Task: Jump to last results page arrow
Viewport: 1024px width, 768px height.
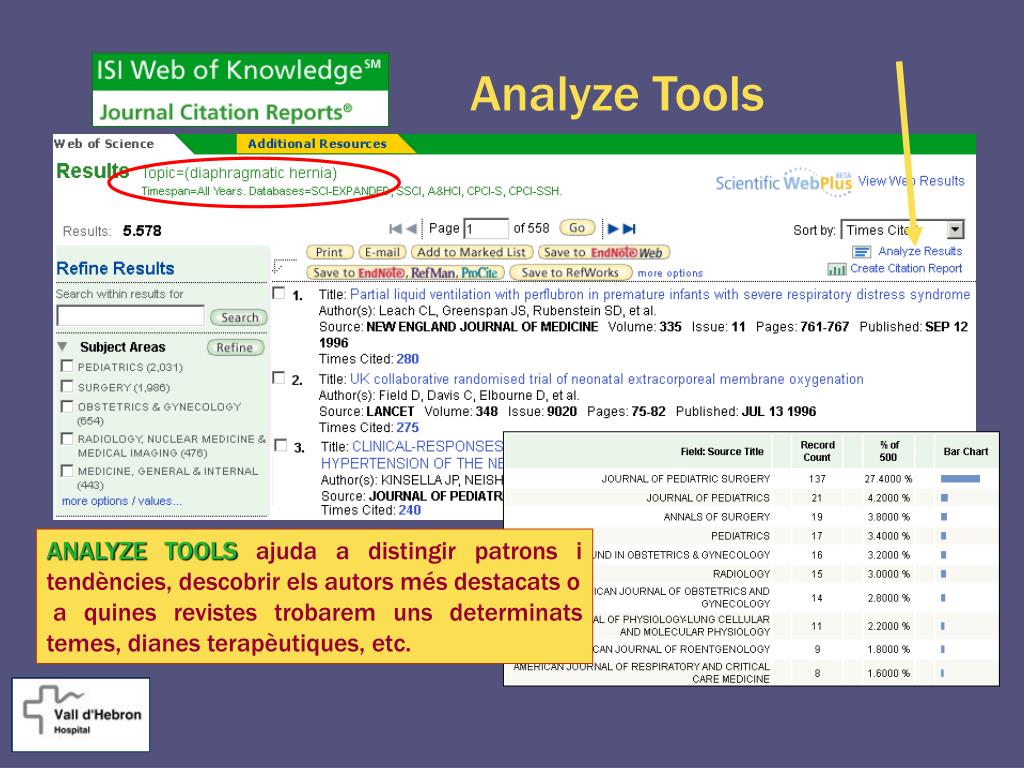Action: (x=629, y=229)
